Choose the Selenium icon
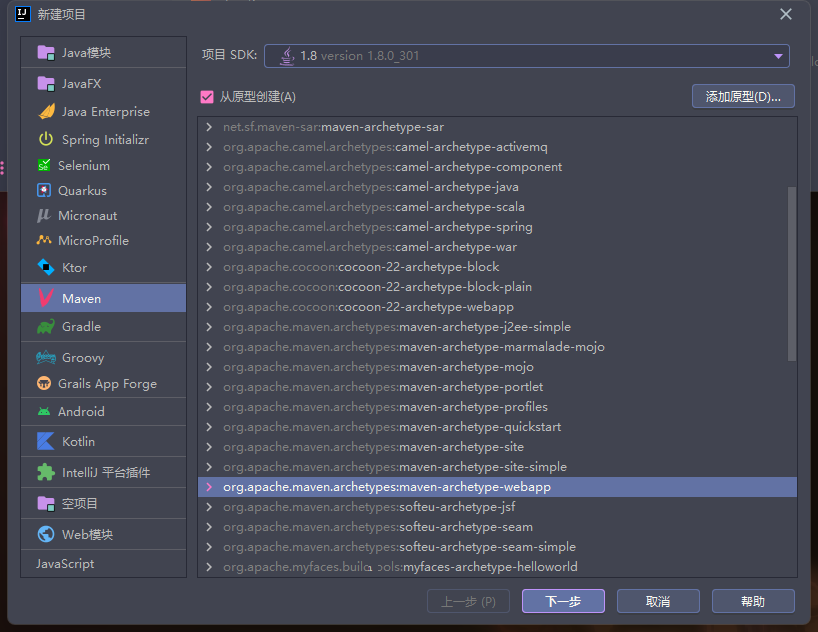 (x=44, y=165)
